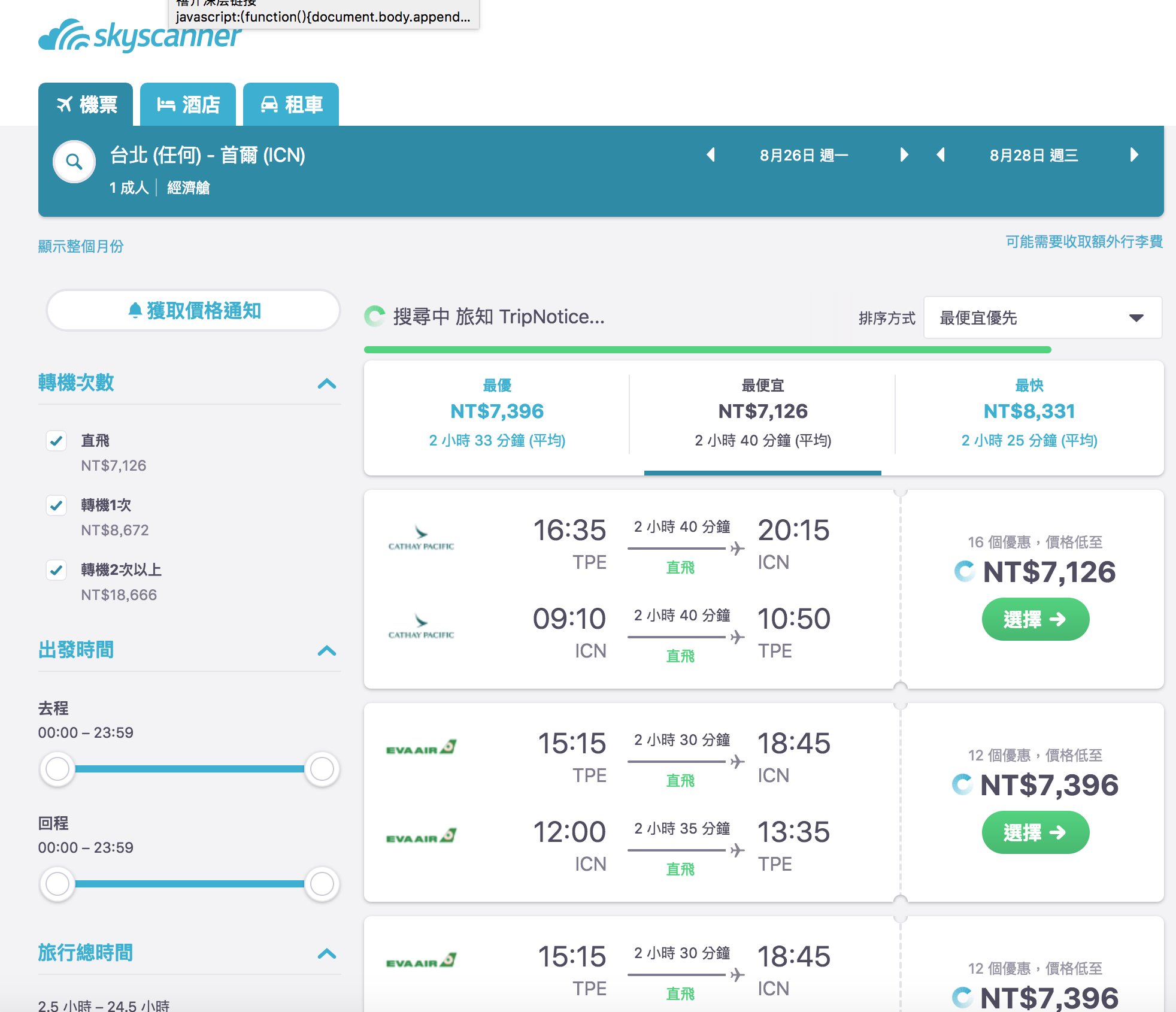The height and width of the screenshot is (1012, 1176).
Task: Click Cathay Pacific logo on 09:10 flight
Action: coord(422,626)
